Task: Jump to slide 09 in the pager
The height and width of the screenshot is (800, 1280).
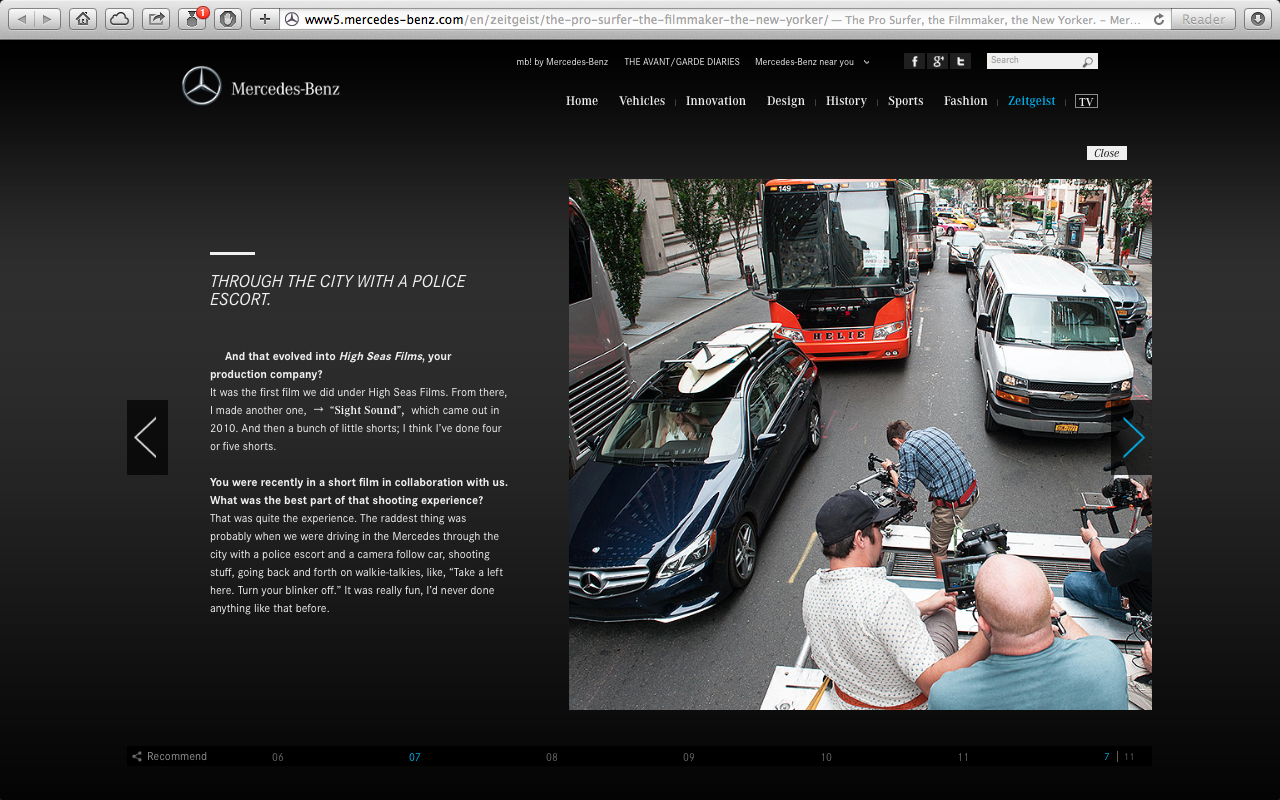Action: pos(689,757)
